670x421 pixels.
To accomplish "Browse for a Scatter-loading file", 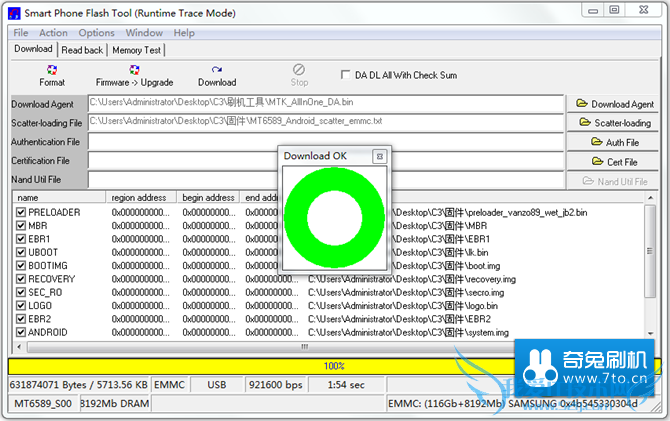I will tap(612, 123).
